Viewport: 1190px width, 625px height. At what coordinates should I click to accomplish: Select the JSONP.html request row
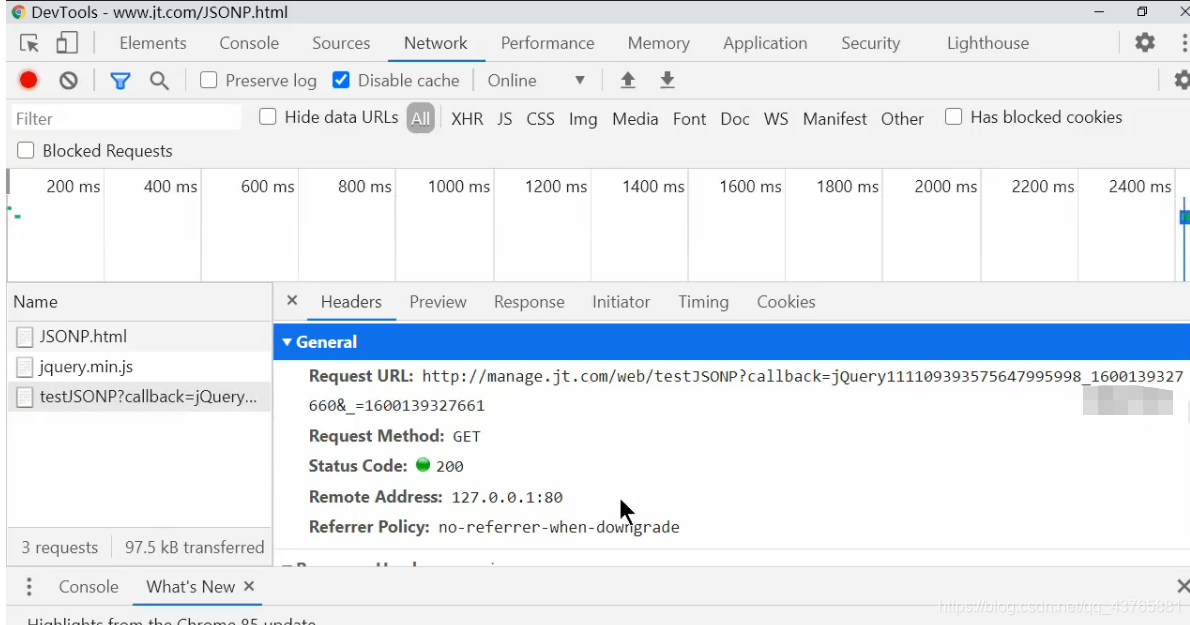click(x=140, y=336)
